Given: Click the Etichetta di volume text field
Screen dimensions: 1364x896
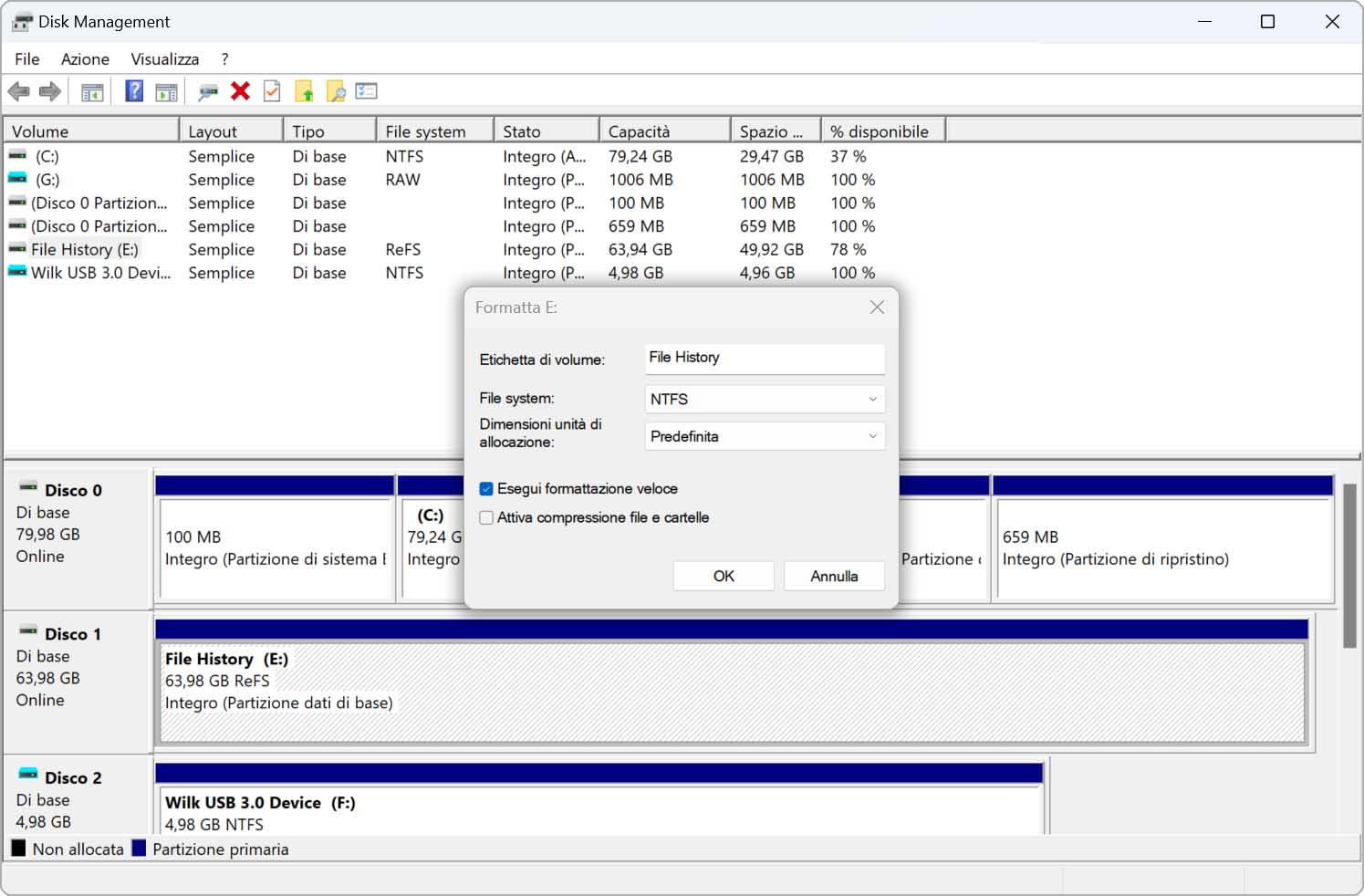Looking at the screenshot, I should (764, 359).
